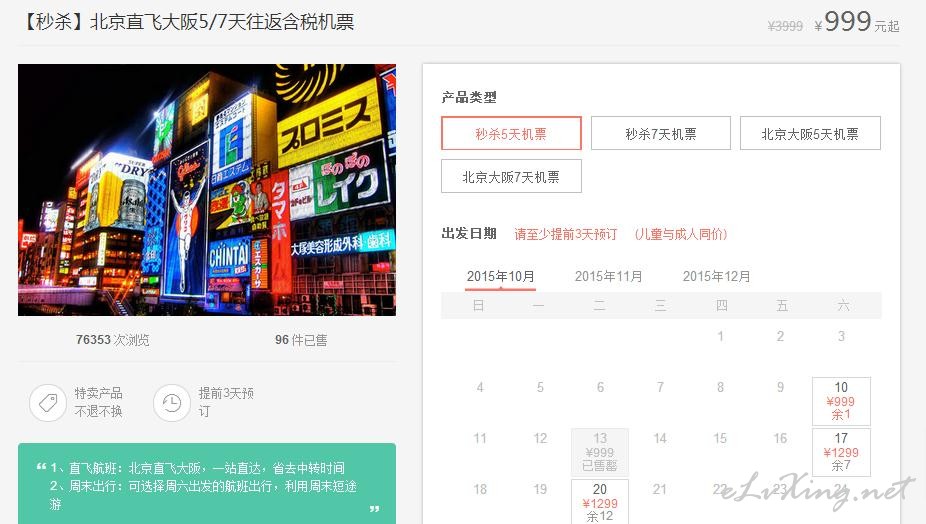Open the Osaka Dotonbori product photo
The image size is (926, 524).
tap(207, 190)
